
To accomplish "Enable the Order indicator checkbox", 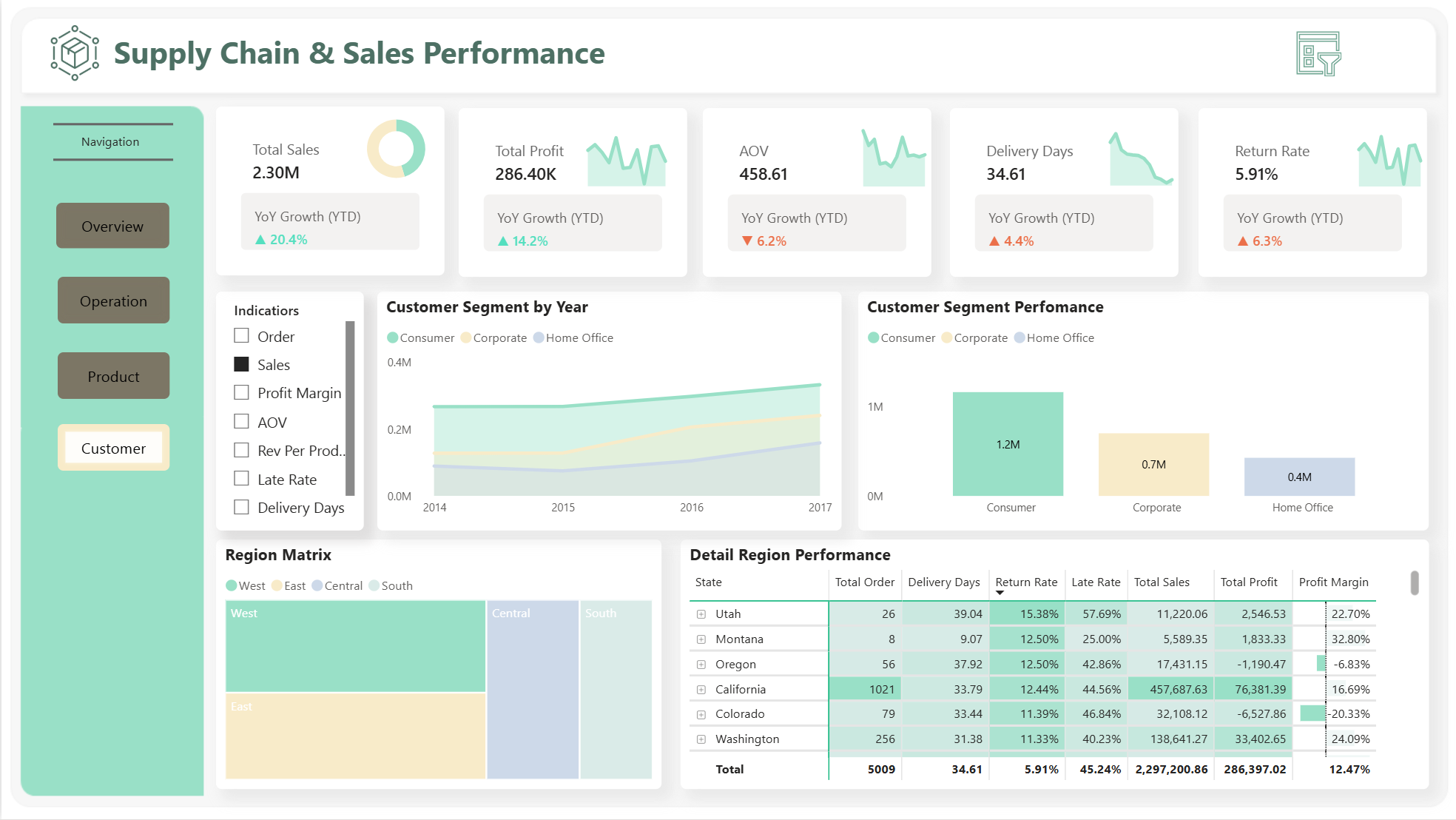I will (241, 336).
